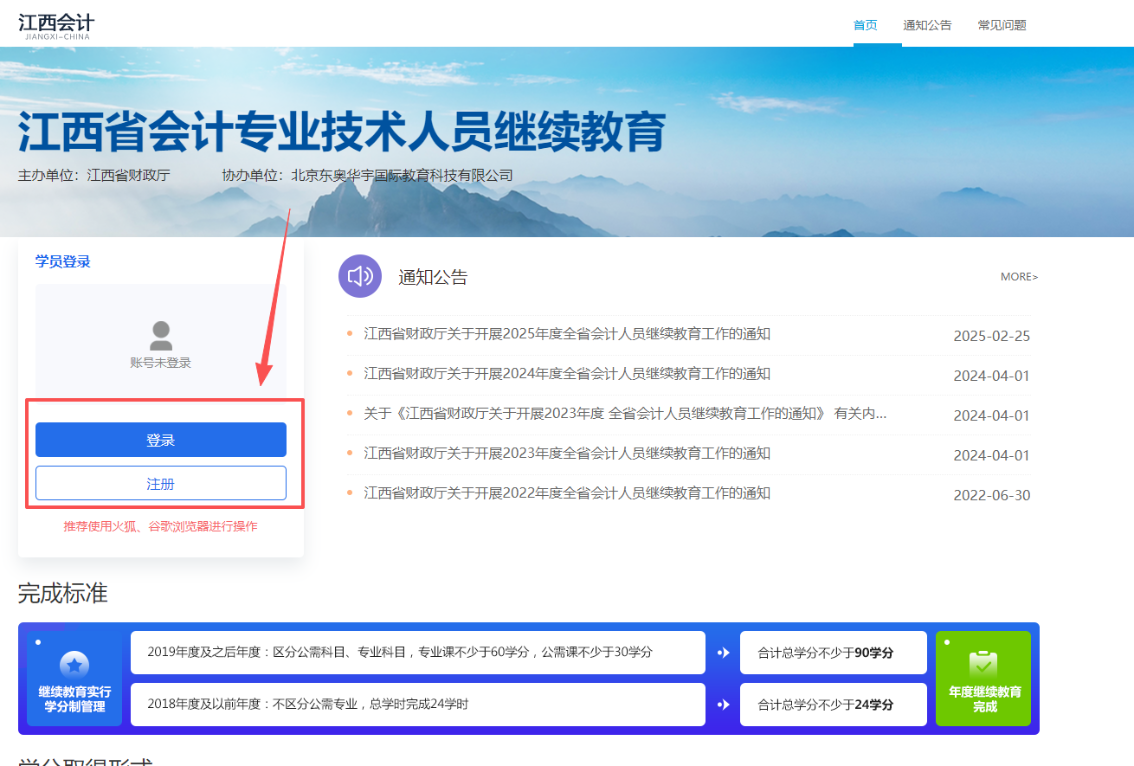Click the 合计总学分不少于90学分 card
The height and width of the screenshot is (766, 1134).
(833, 652)
